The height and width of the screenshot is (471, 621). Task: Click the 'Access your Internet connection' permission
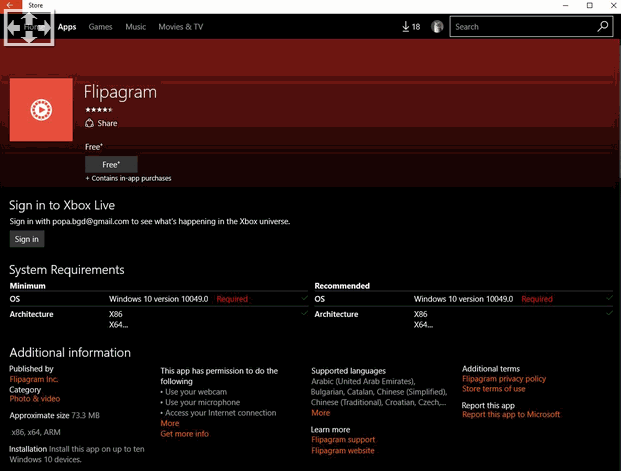pos(218,413)
